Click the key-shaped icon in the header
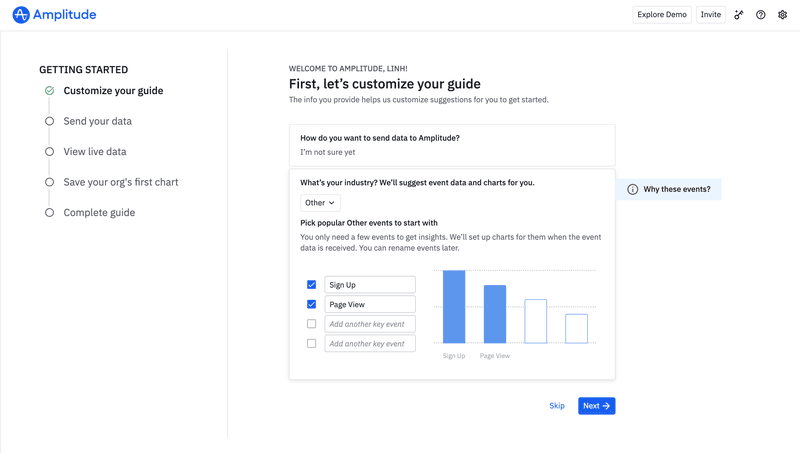The image size is (800, 453). (x=739, y=15)
